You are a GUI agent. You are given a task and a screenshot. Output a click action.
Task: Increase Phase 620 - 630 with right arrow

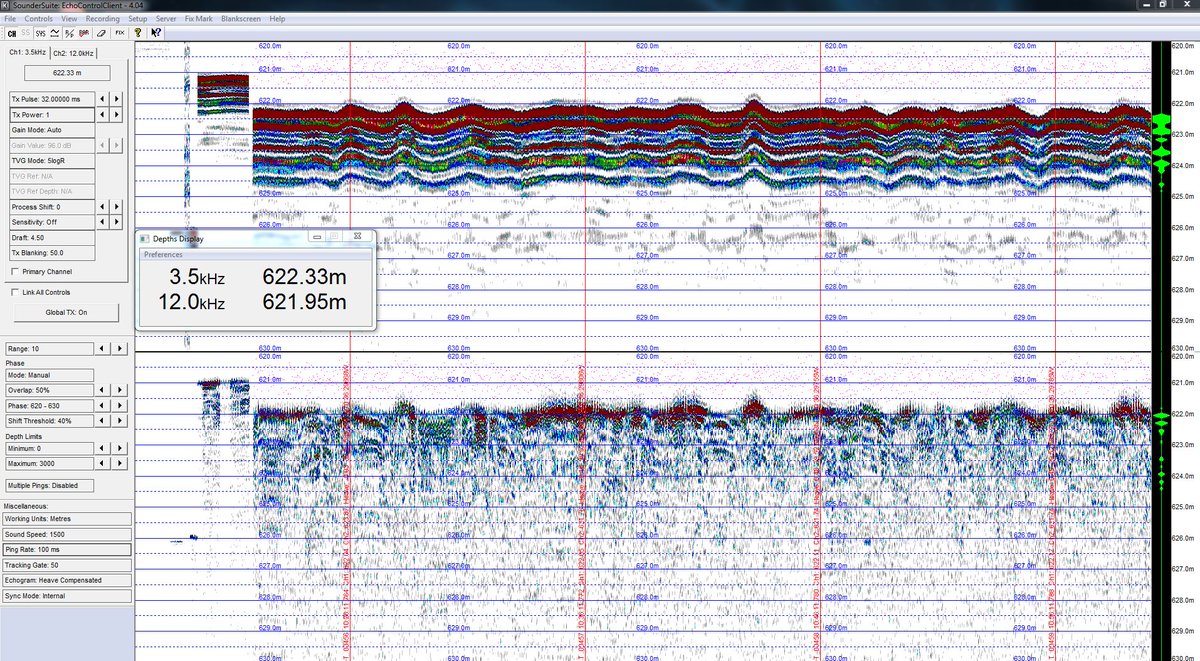(119, 405)
